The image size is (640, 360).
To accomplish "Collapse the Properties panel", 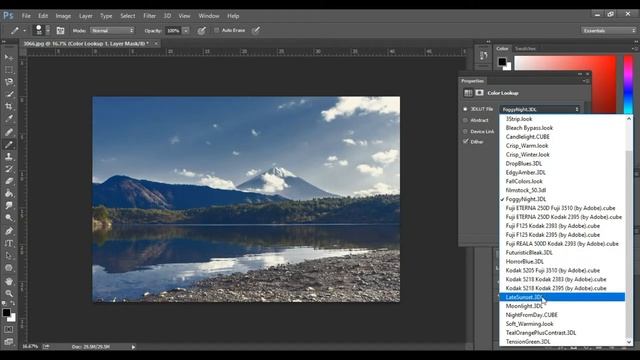I will click(580, 74).
